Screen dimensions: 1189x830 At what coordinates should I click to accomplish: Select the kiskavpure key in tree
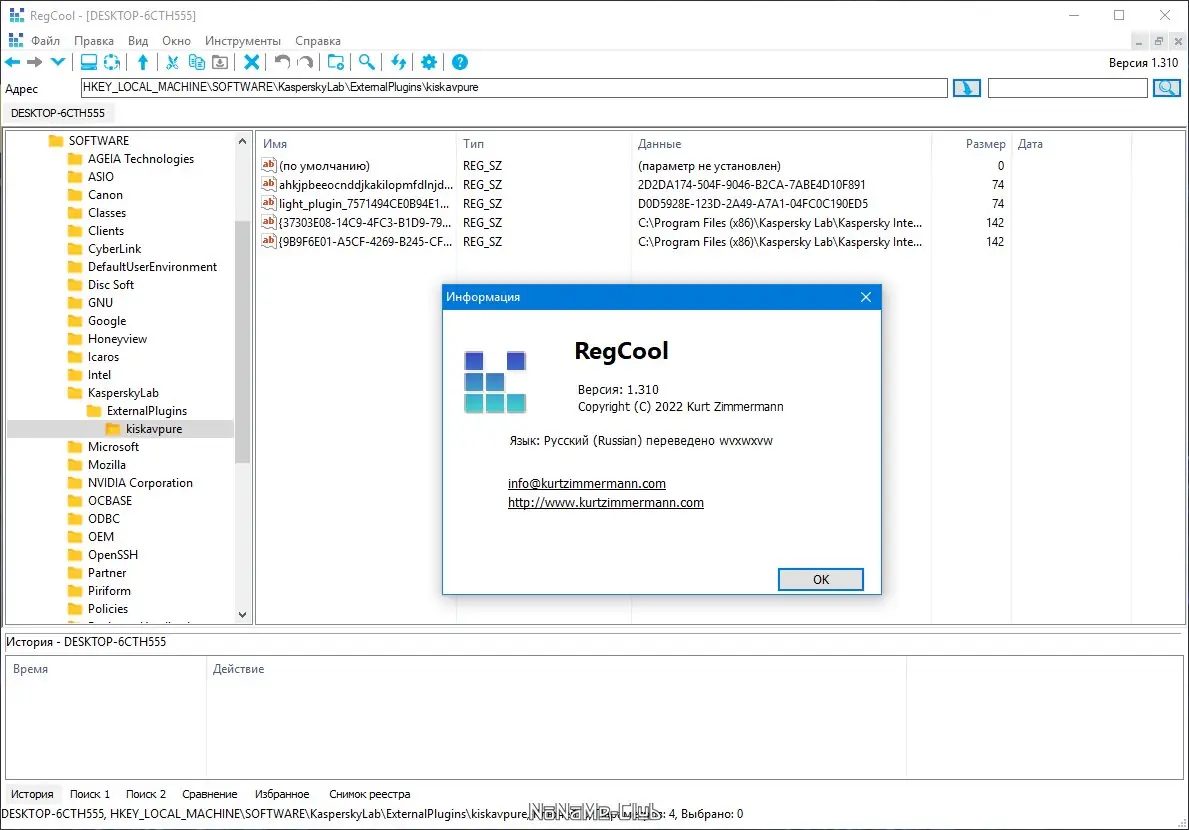(x=153, y=429)
